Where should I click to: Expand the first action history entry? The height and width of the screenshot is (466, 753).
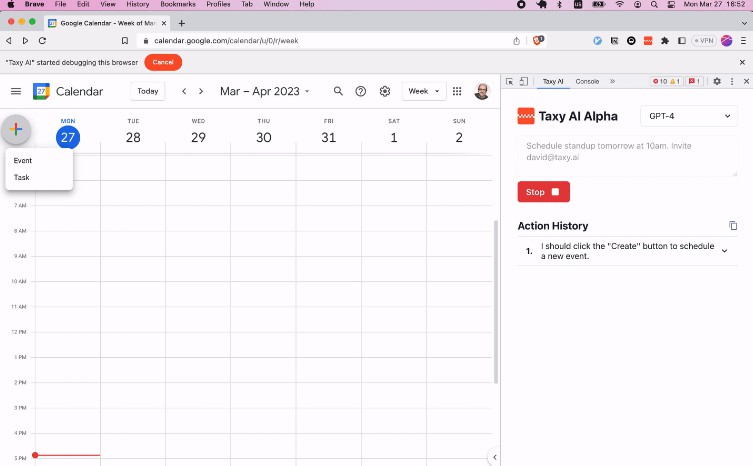pyautogui.click(x=725, y=251)
